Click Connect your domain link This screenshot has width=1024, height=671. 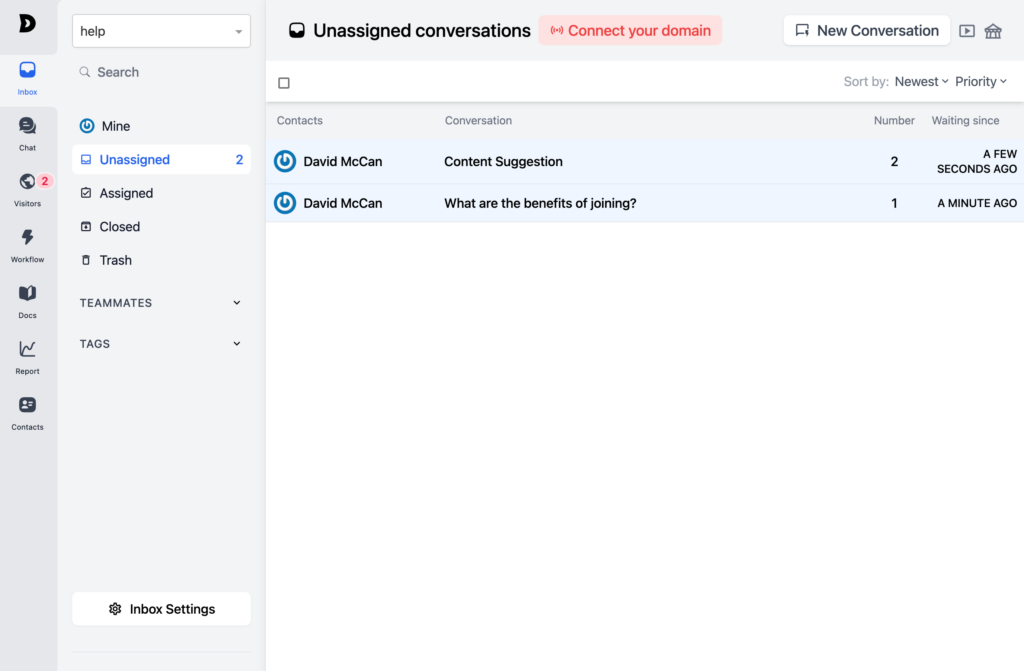click(x=630, y=31)
